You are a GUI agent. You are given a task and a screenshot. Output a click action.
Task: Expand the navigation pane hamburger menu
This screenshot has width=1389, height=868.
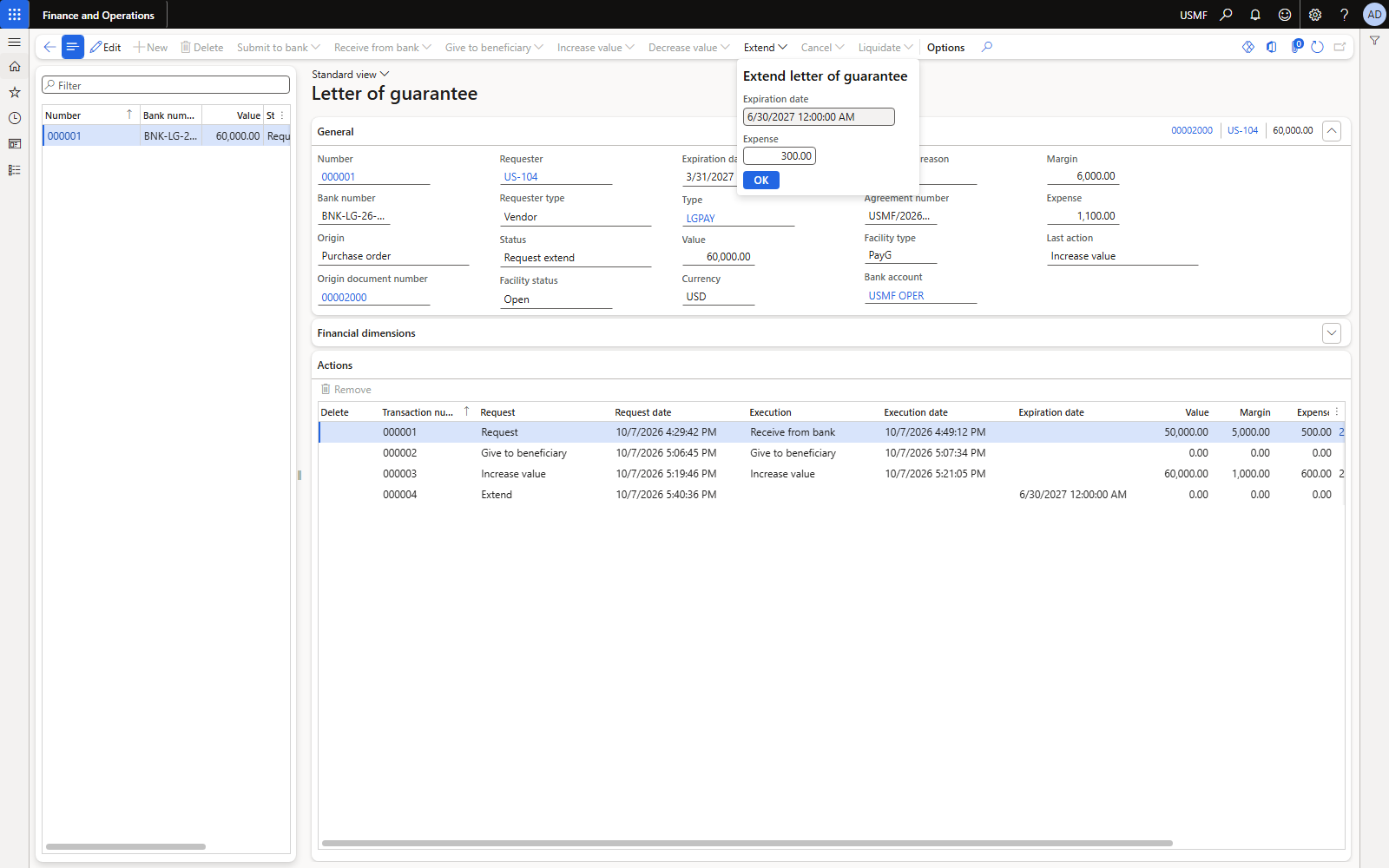pyautogui.click(x=15, y=42)
